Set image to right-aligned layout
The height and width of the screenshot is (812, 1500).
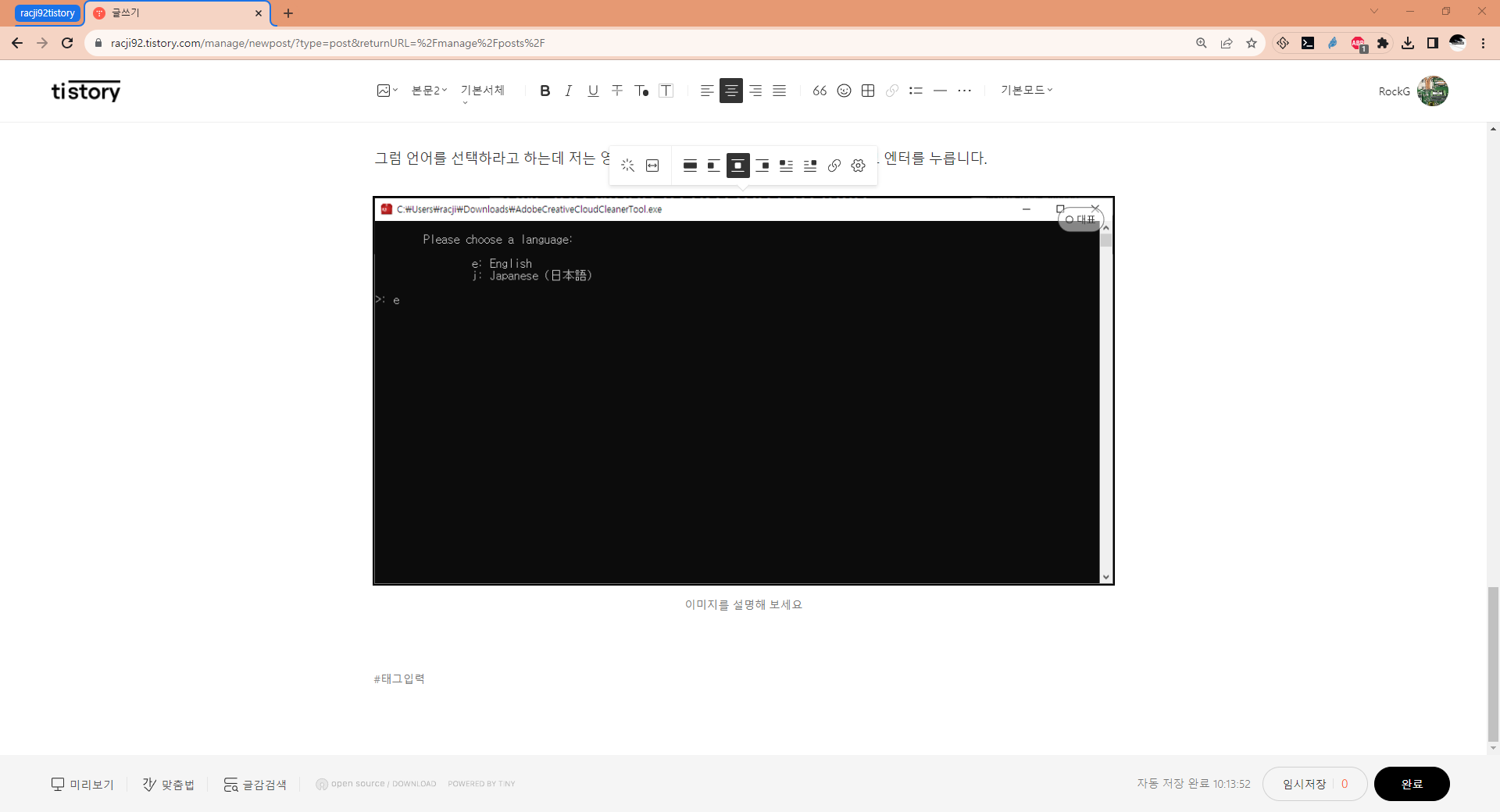pos(762,166)
